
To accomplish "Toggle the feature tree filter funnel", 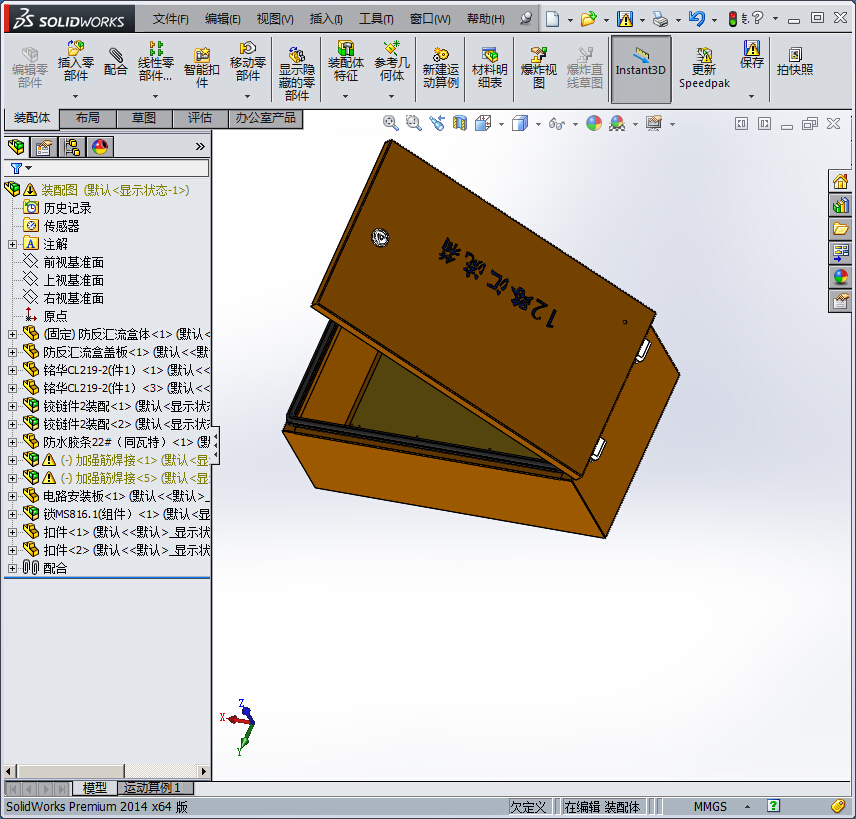I will (16, 168).
